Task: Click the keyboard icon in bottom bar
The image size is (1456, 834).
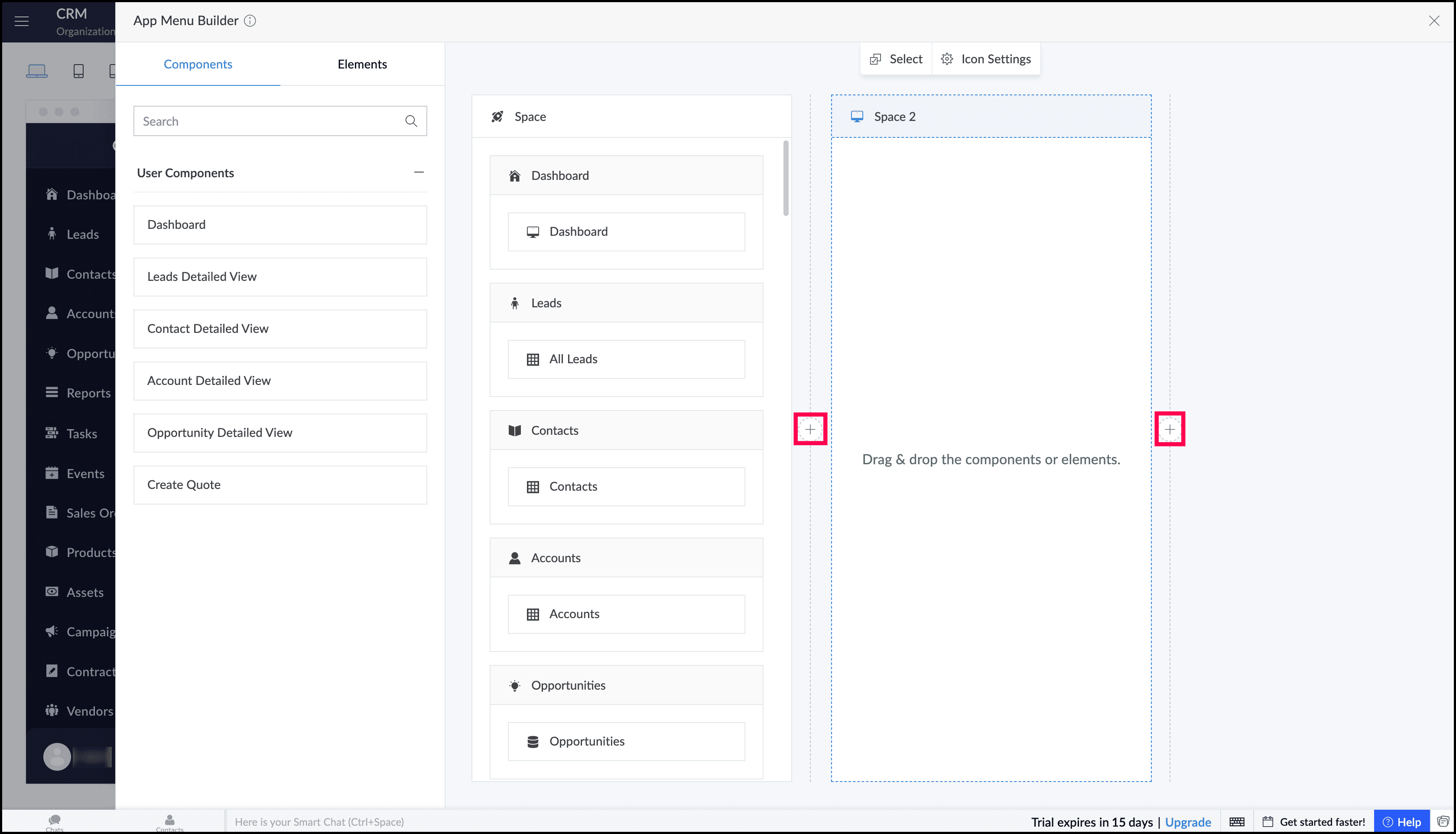Action: [x=1237, y=822]
